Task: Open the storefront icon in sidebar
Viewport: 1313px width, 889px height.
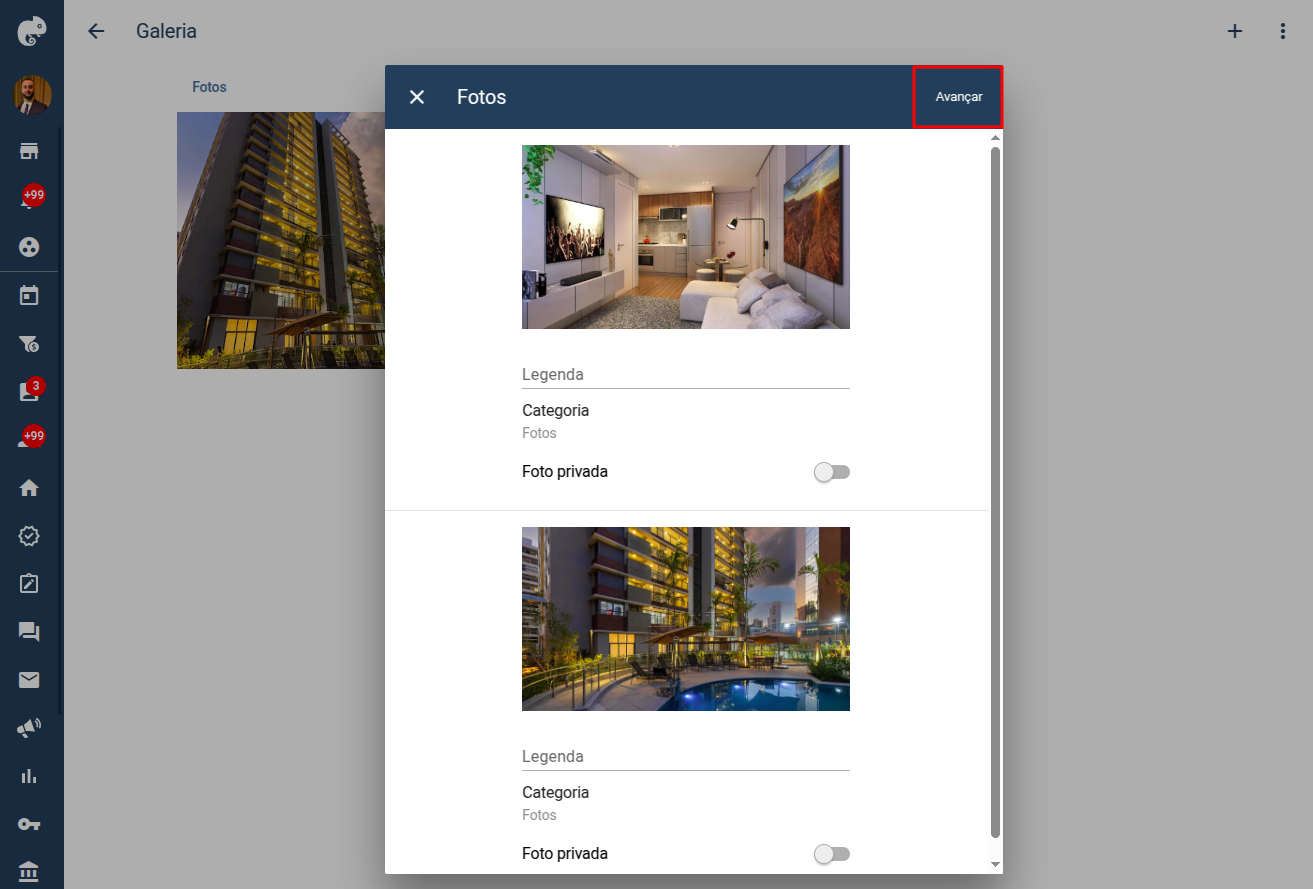Action: pos(29,151)
